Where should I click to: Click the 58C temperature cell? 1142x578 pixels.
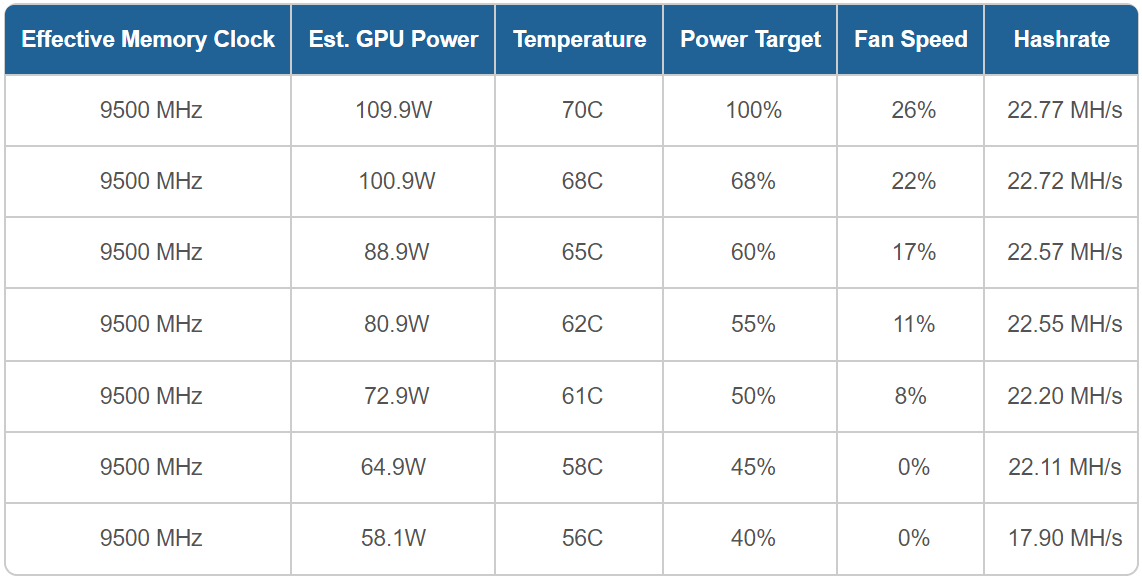tap(582, 467)
